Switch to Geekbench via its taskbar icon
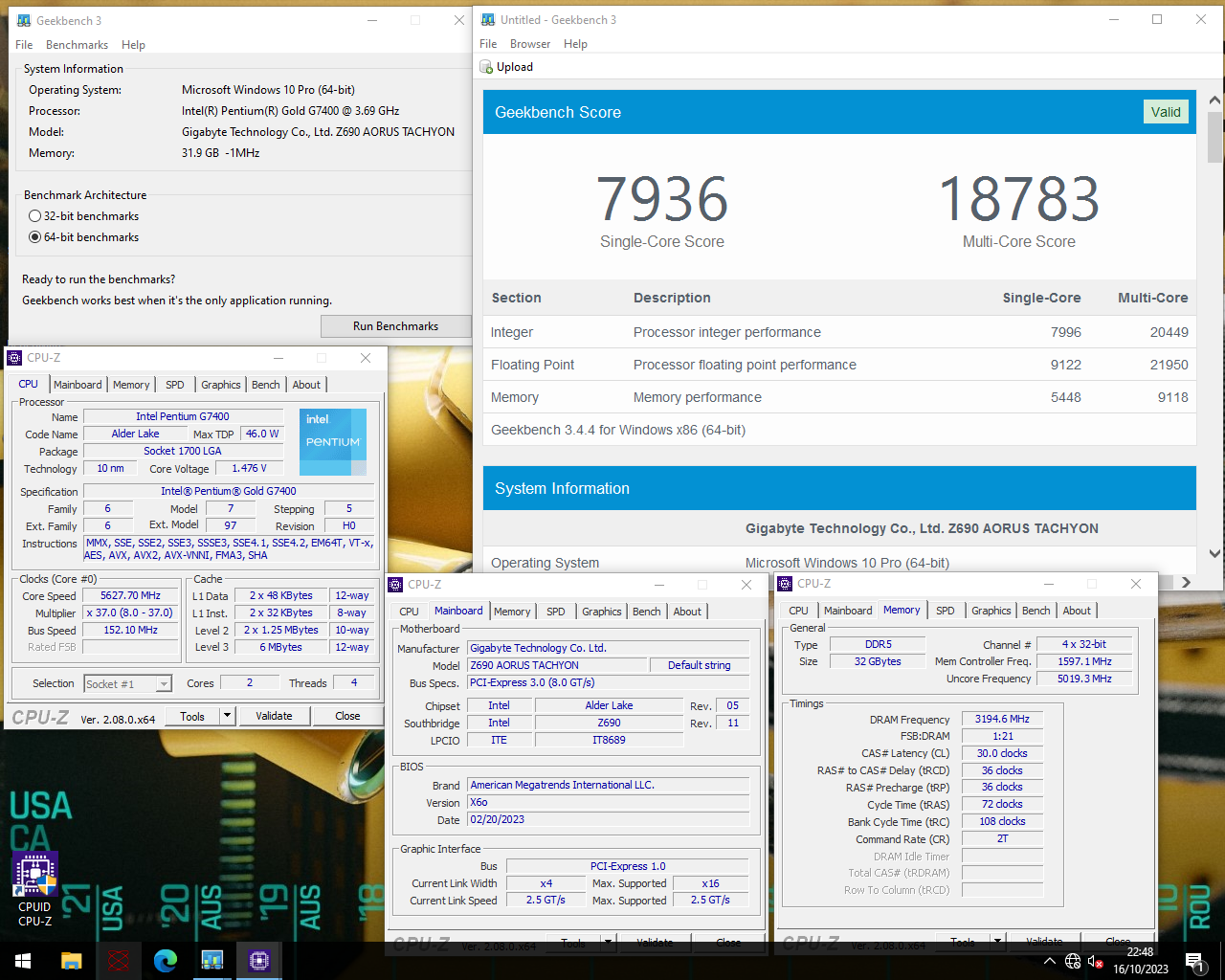 click(212, 961)
